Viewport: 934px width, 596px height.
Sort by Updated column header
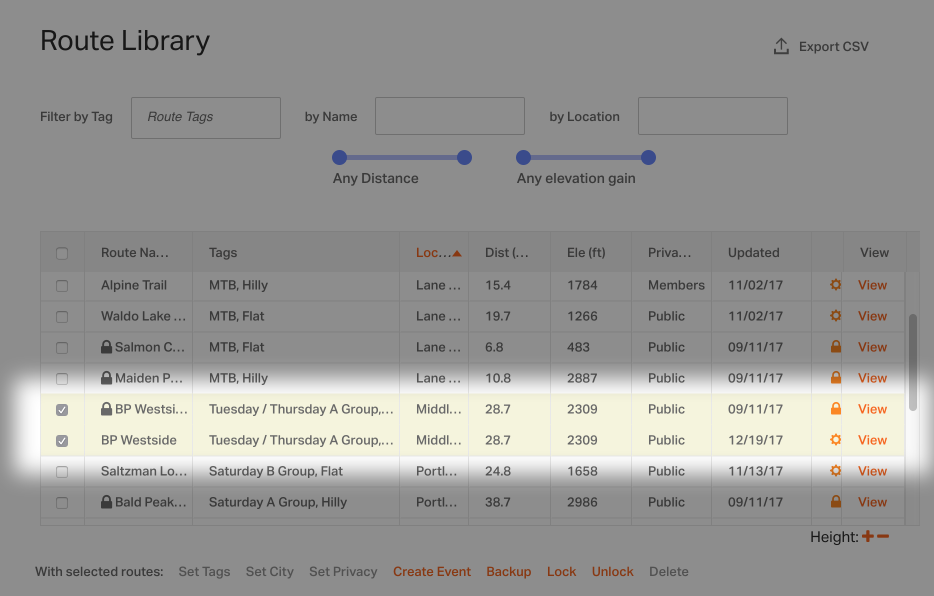coord(754,252)
